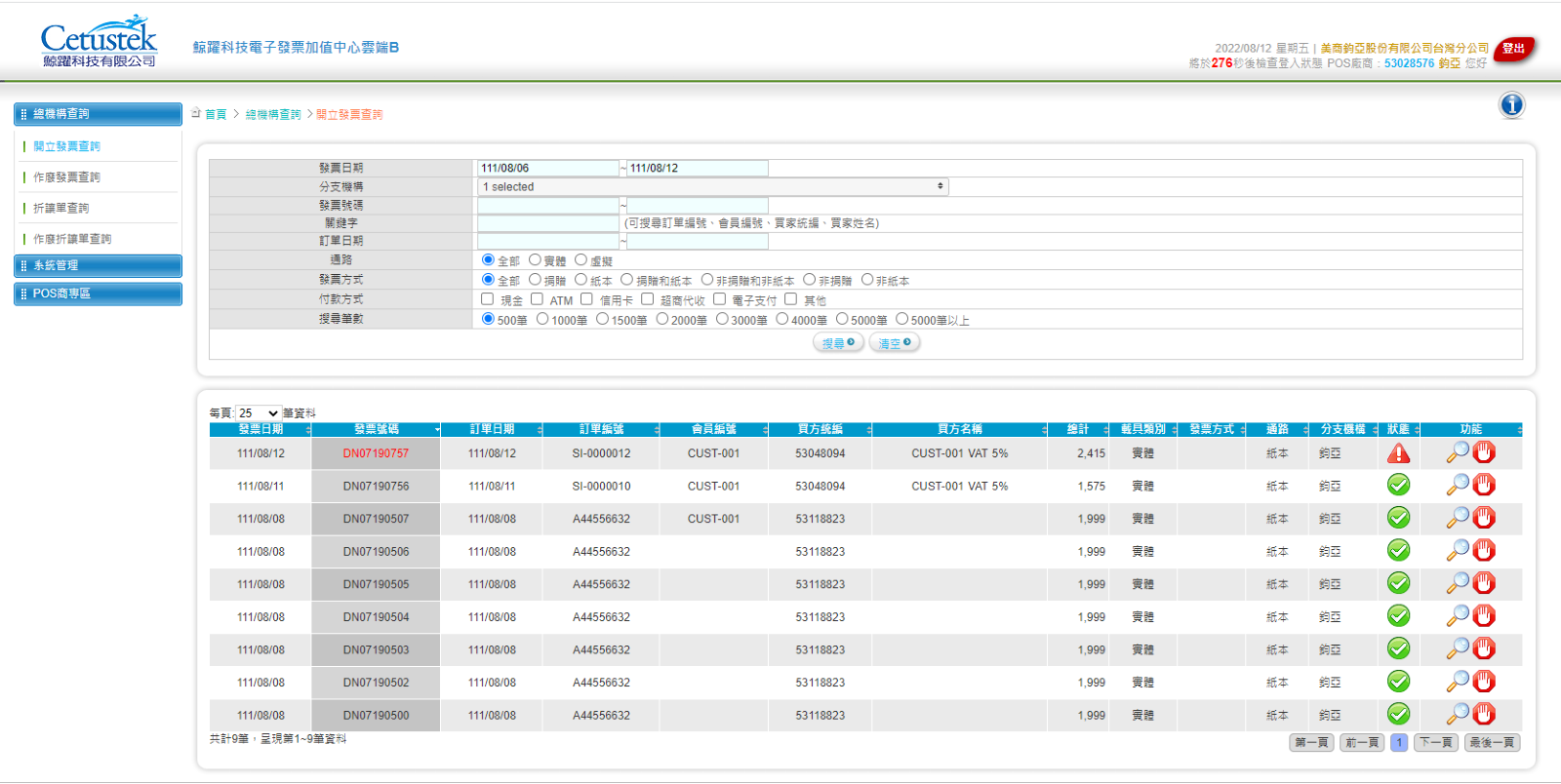1561x784 pixels.
Task: Click the green check status icon for DN07190500
Action: [x=1399, y=714]
